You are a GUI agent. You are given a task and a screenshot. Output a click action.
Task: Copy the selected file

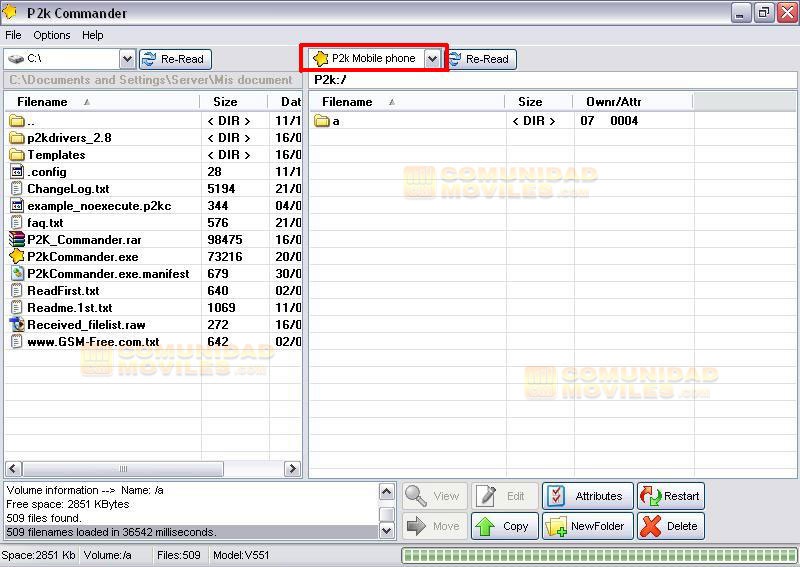[x=505, y=526]
